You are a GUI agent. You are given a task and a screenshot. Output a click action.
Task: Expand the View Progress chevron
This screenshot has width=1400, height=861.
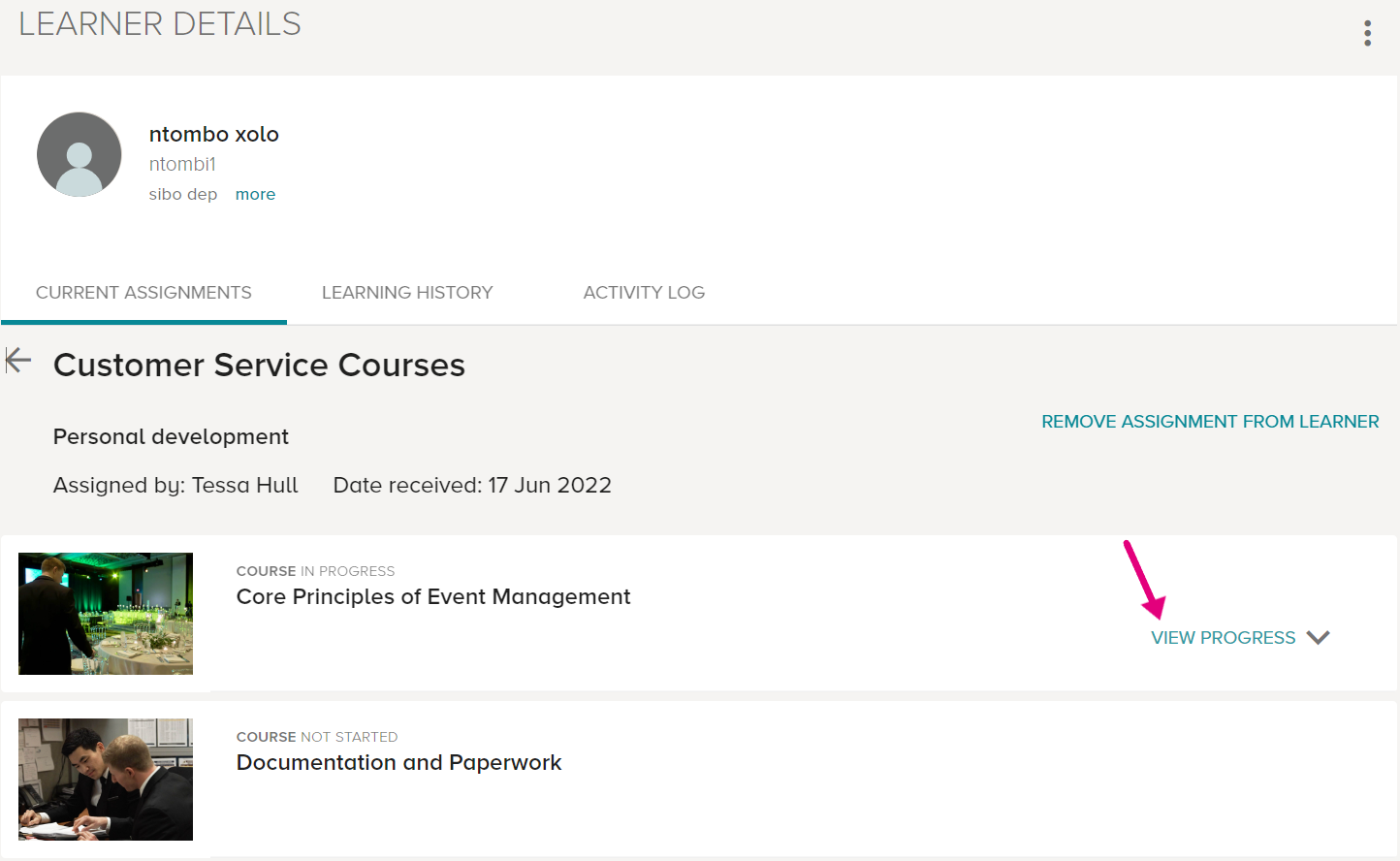pos(1318,637)
